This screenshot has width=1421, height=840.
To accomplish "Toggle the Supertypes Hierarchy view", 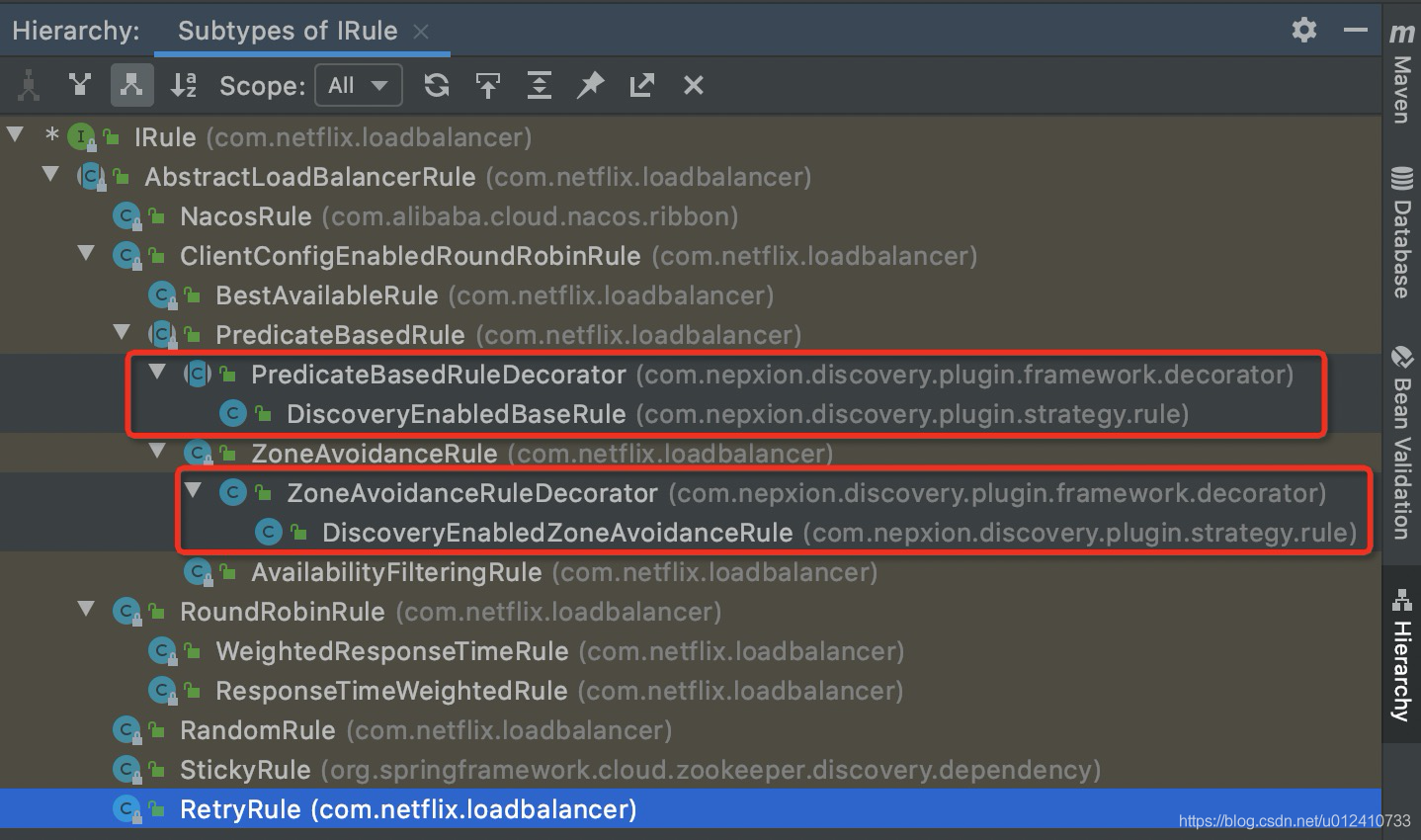I will coord(80,85).
